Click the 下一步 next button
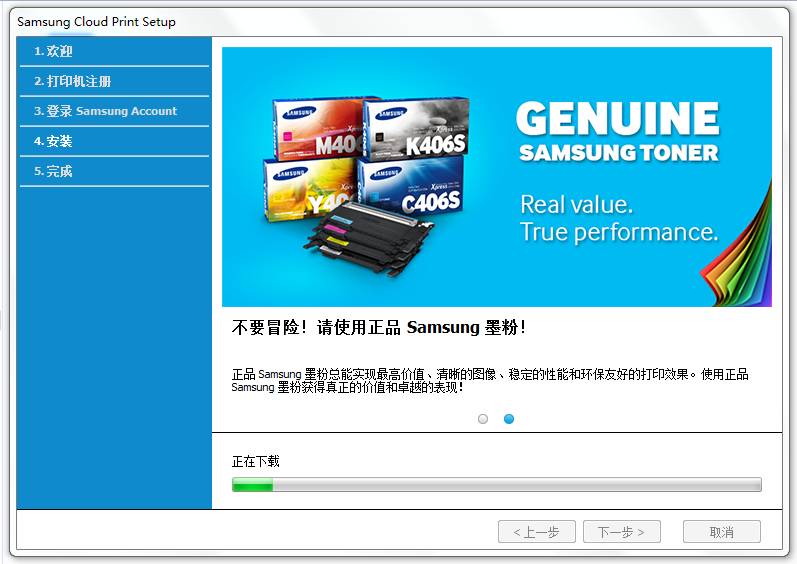The width and height of the screenshot is (797, 564). (x=622, y=532)
